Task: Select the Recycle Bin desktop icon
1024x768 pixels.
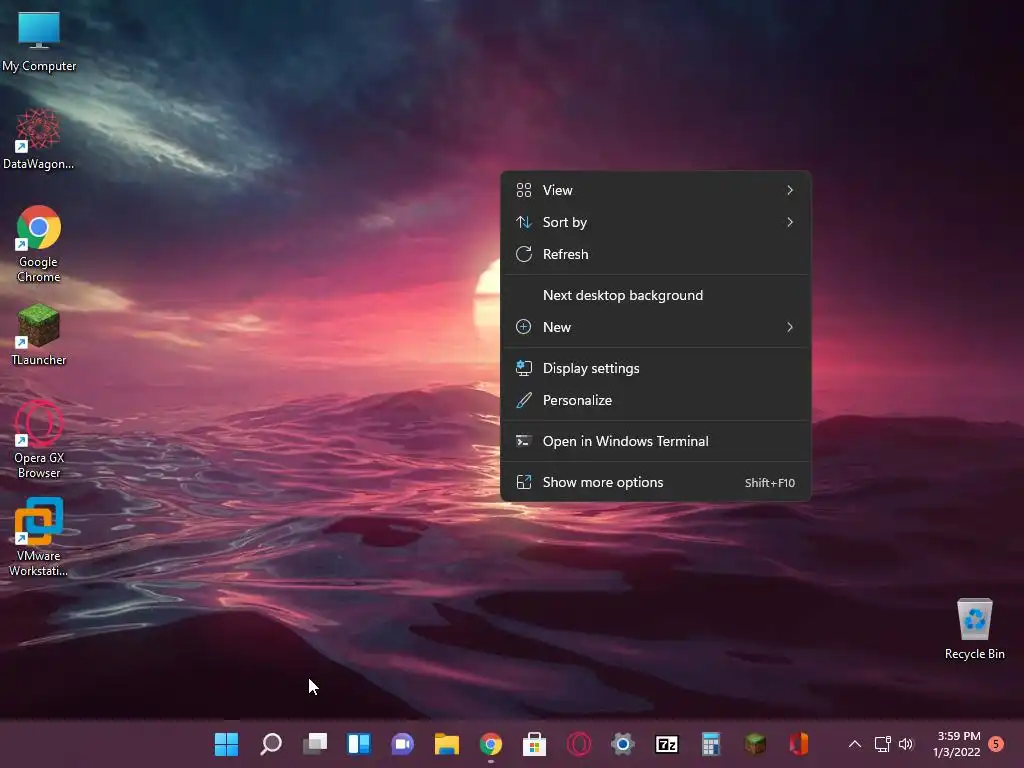Action: pos(974,629)
